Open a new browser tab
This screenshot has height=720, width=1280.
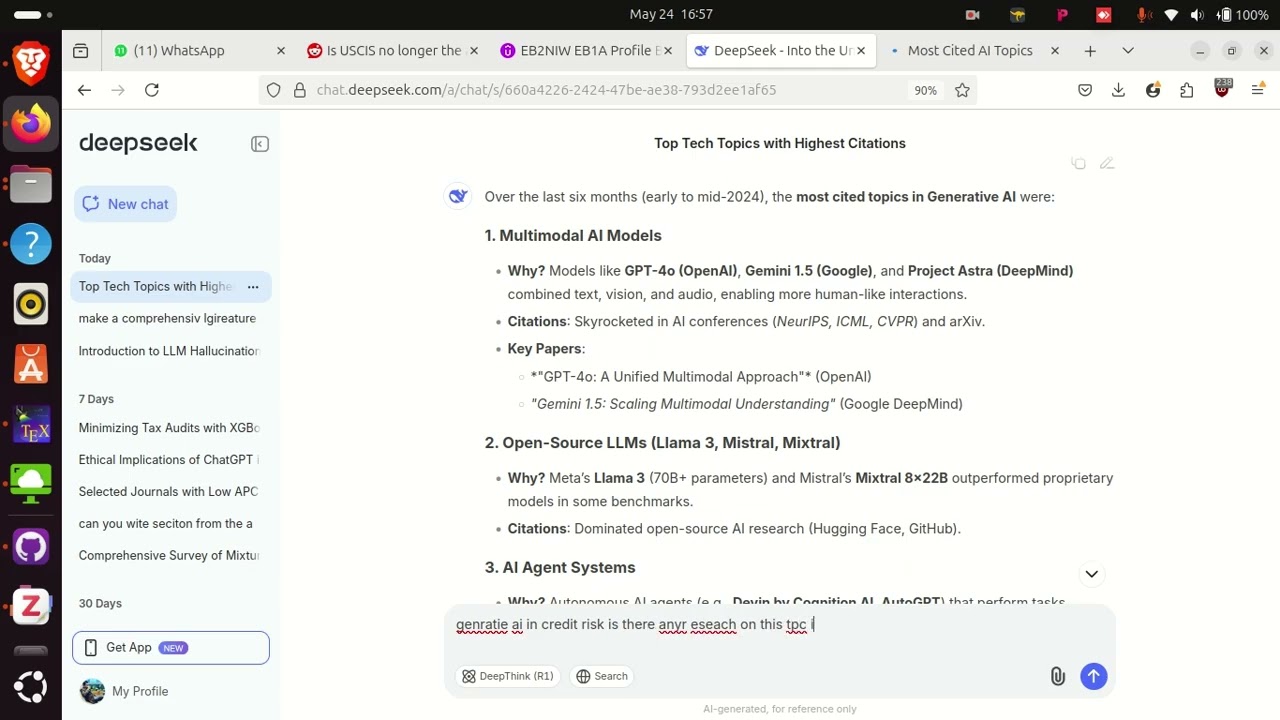1090,51
